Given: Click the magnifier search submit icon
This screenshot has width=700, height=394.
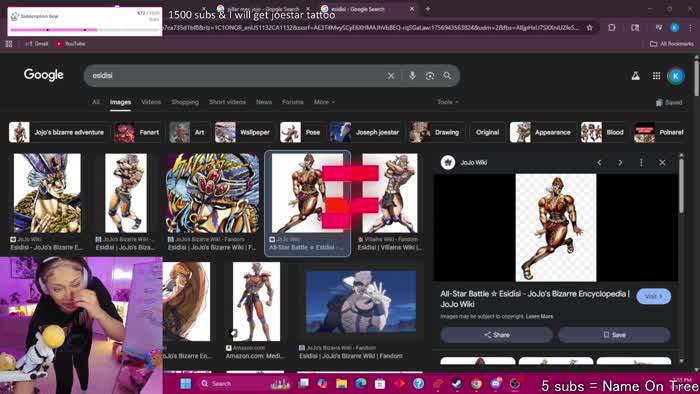Looking at the screenshot, I should click(x=447, y=76).
